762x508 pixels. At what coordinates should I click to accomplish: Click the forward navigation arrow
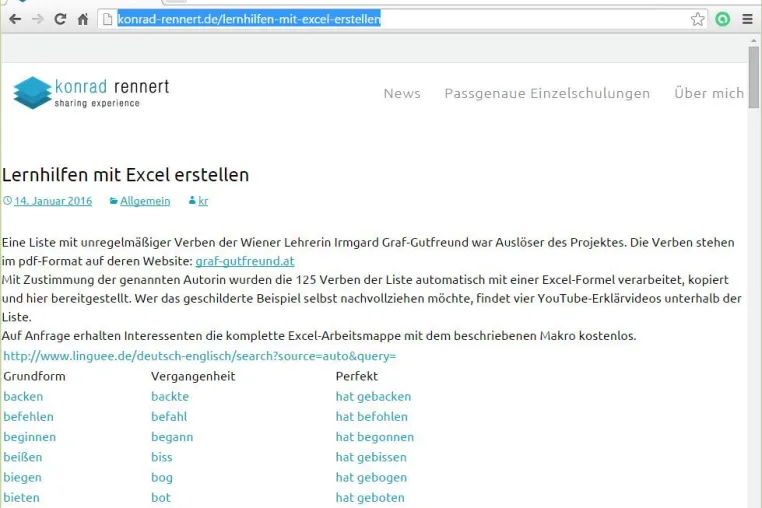click(37, 19)
